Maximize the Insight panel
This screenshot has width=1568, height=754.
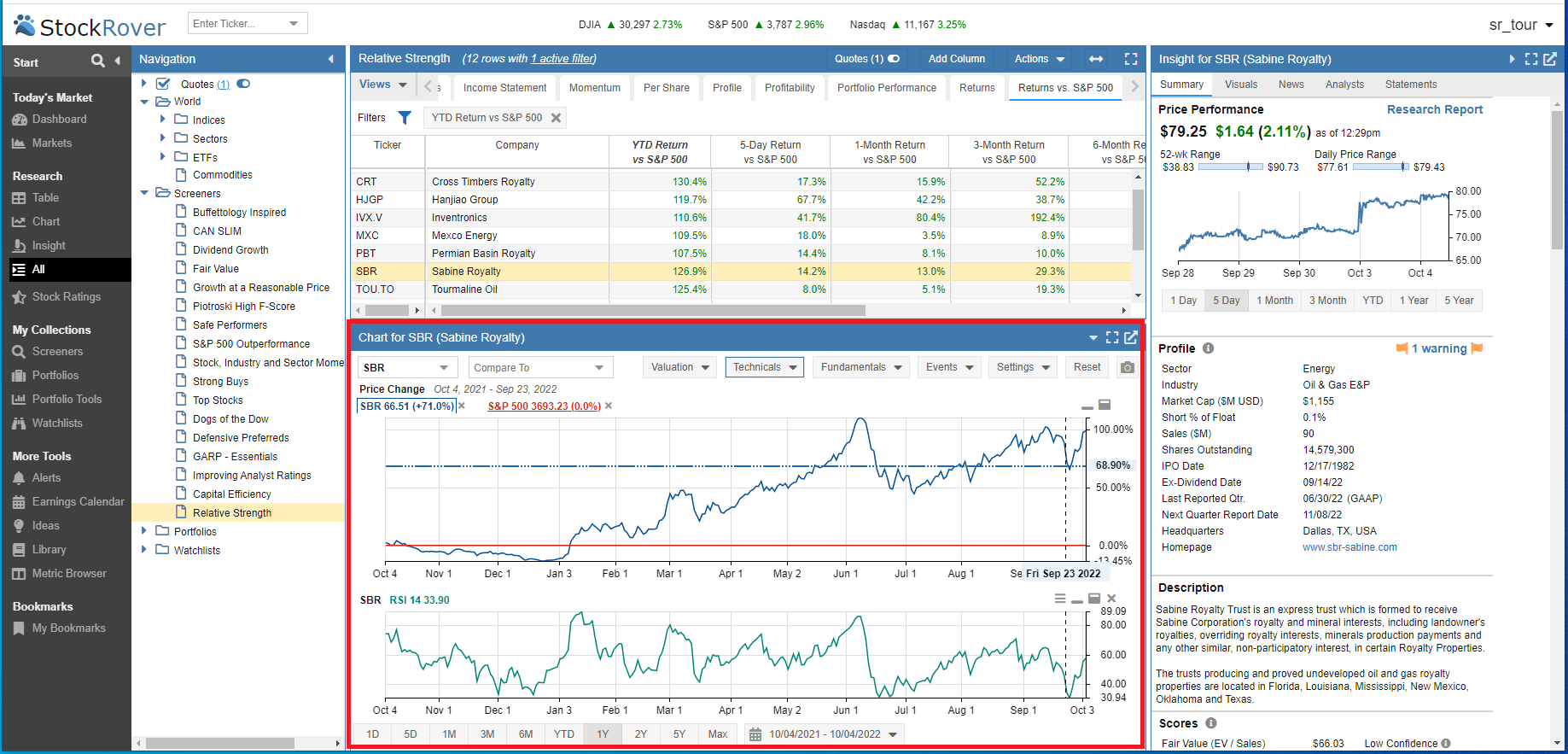point(1531,59)
